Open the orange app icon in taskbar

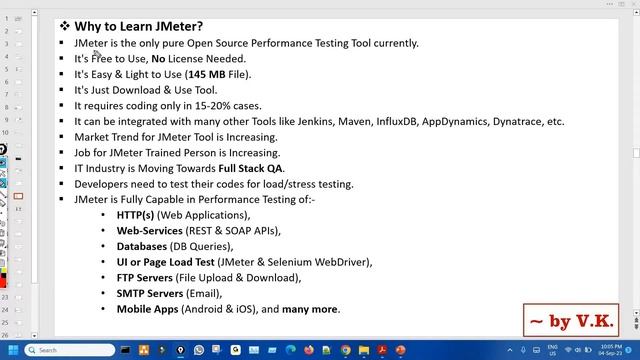(144, 350)
